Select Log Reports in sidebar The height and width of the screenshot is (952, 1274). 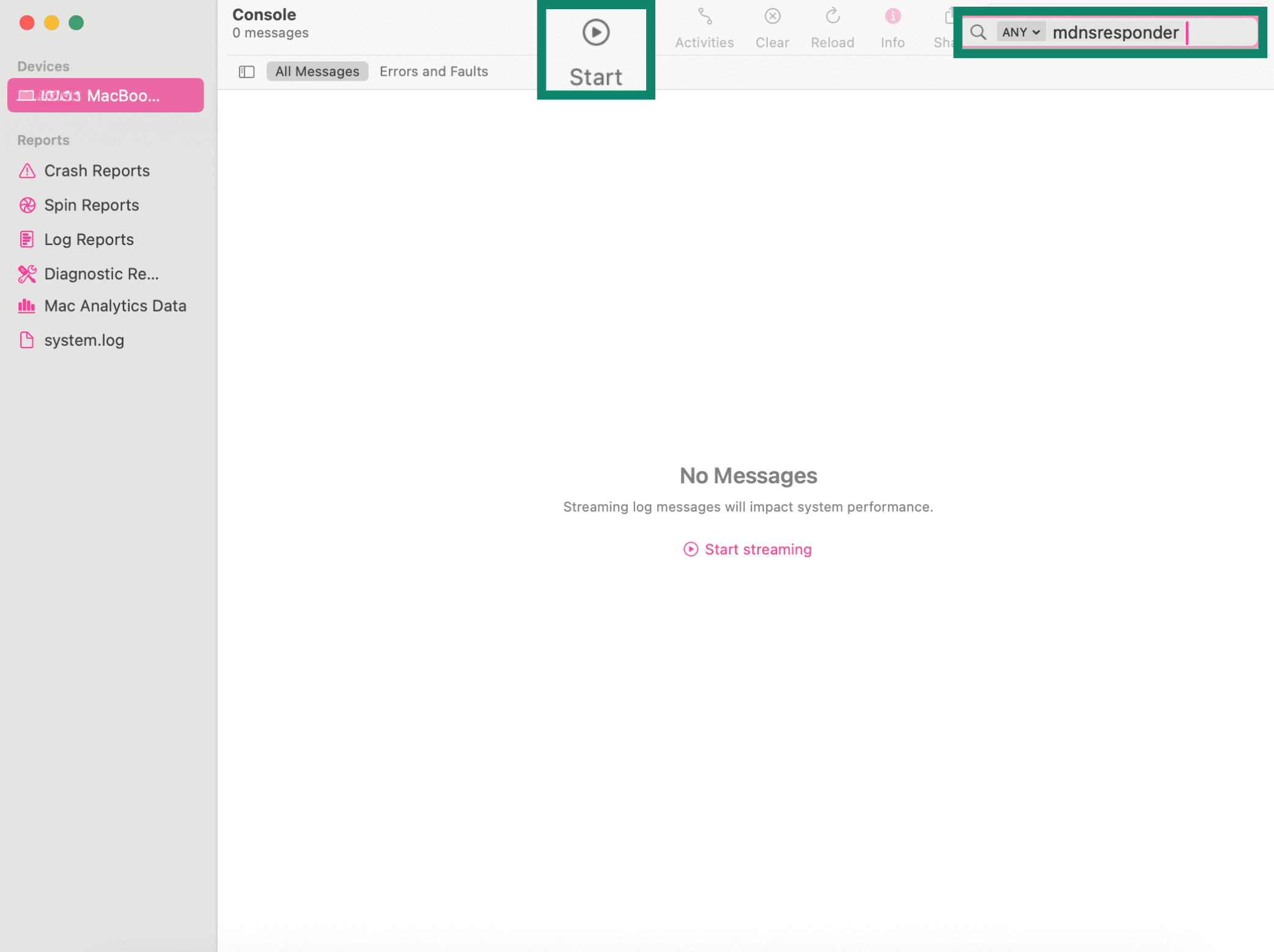tap(89, 239)
